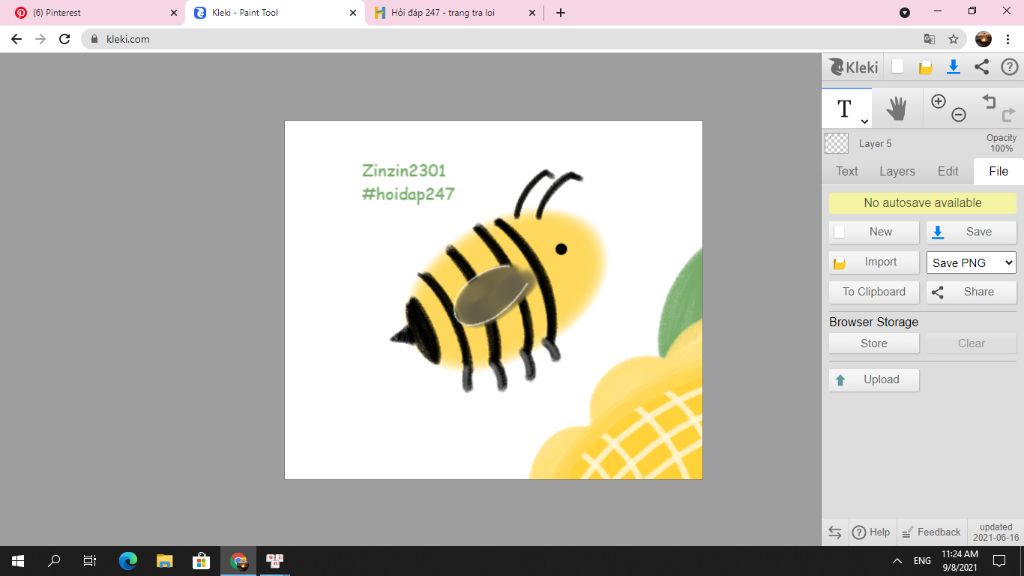Image resolution: width=1024 pixels, height=576 pixels.
Task: Select the Hand pan tool
Action: tap(897, 108)
